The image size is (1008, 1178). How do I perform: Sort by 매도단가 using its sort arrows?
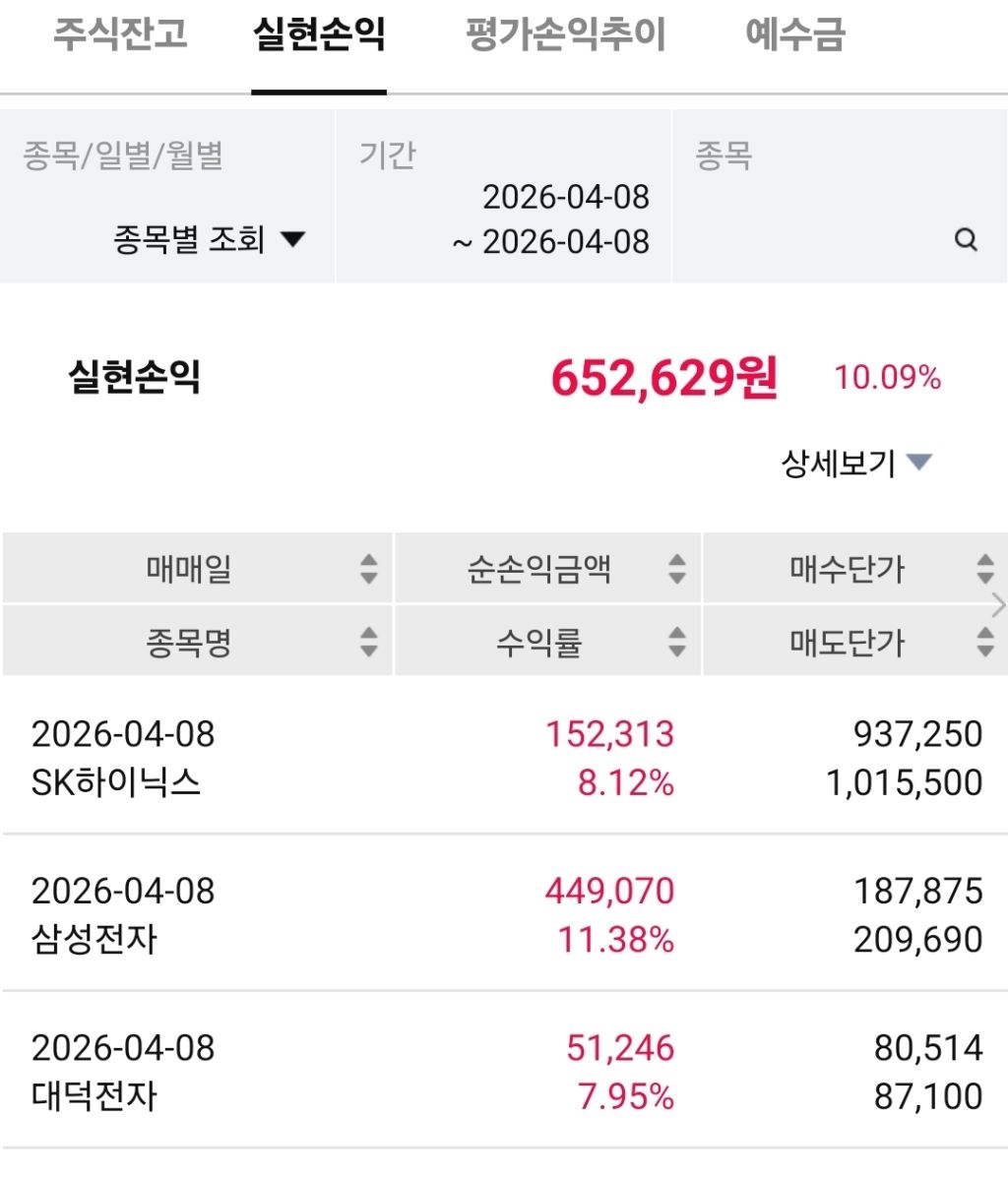point(984,643)
